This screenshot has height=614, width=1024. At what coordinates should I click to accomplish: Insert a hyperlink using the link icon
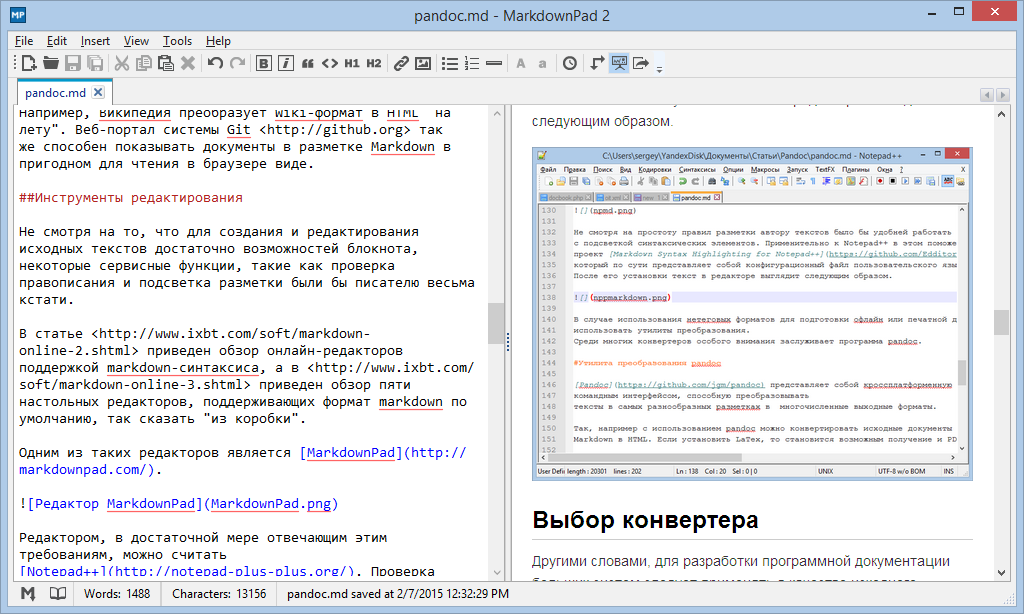403,63
